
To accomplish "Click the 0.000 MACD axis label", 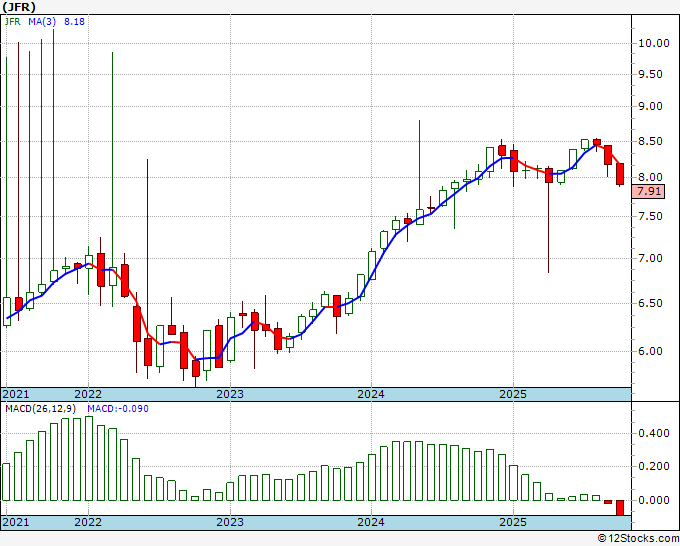I will click(x=654, y=500).
